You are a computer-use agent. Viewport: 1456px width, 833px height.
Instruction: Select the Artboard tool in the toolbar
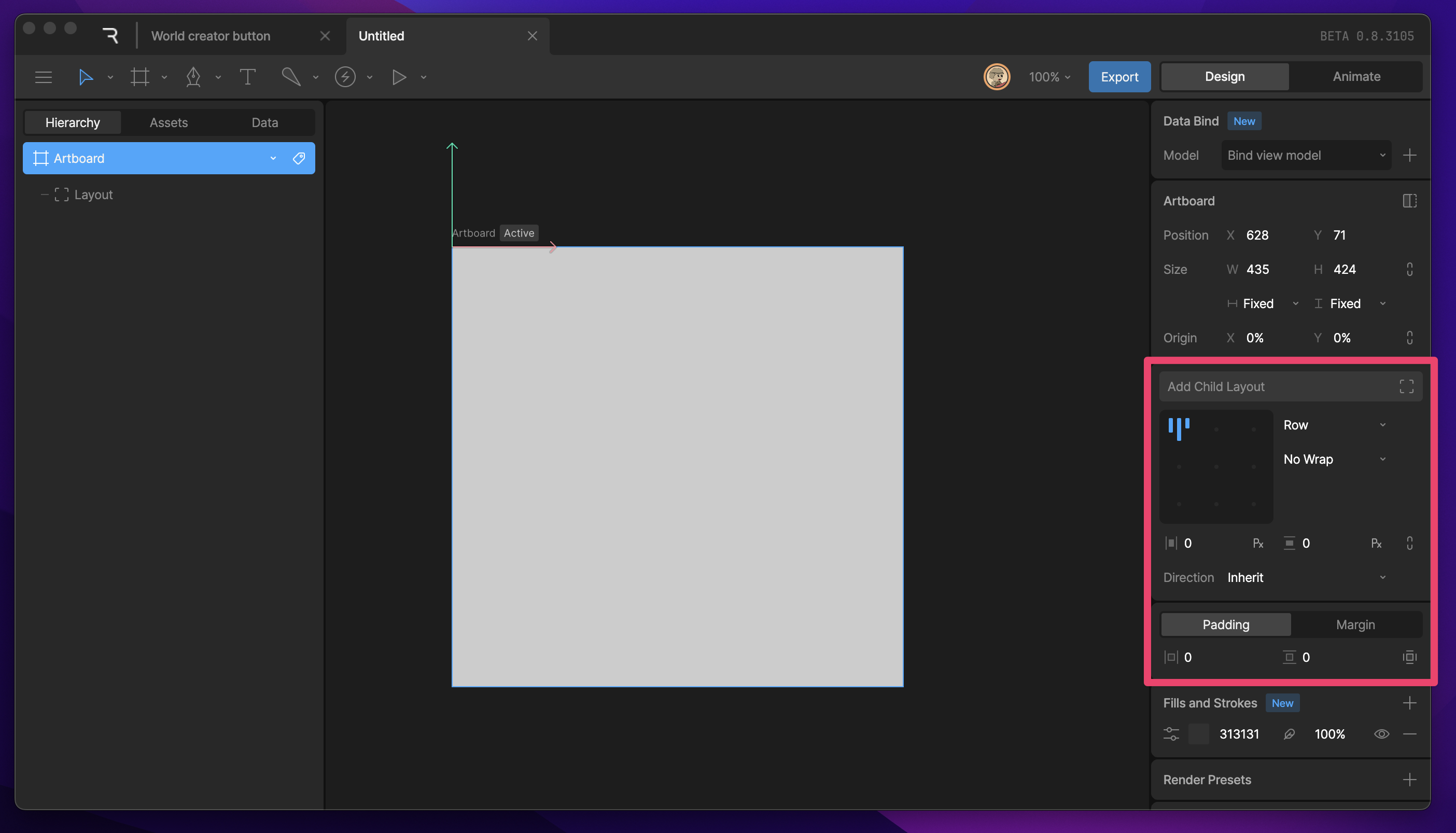(140, 77)
